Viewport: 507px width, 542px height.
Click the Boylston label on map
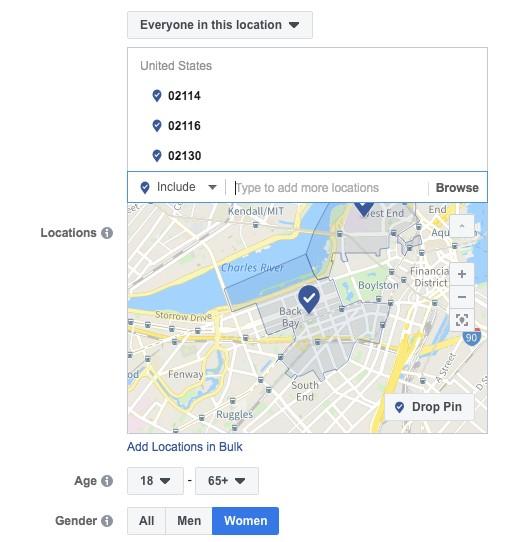[378, 285]
